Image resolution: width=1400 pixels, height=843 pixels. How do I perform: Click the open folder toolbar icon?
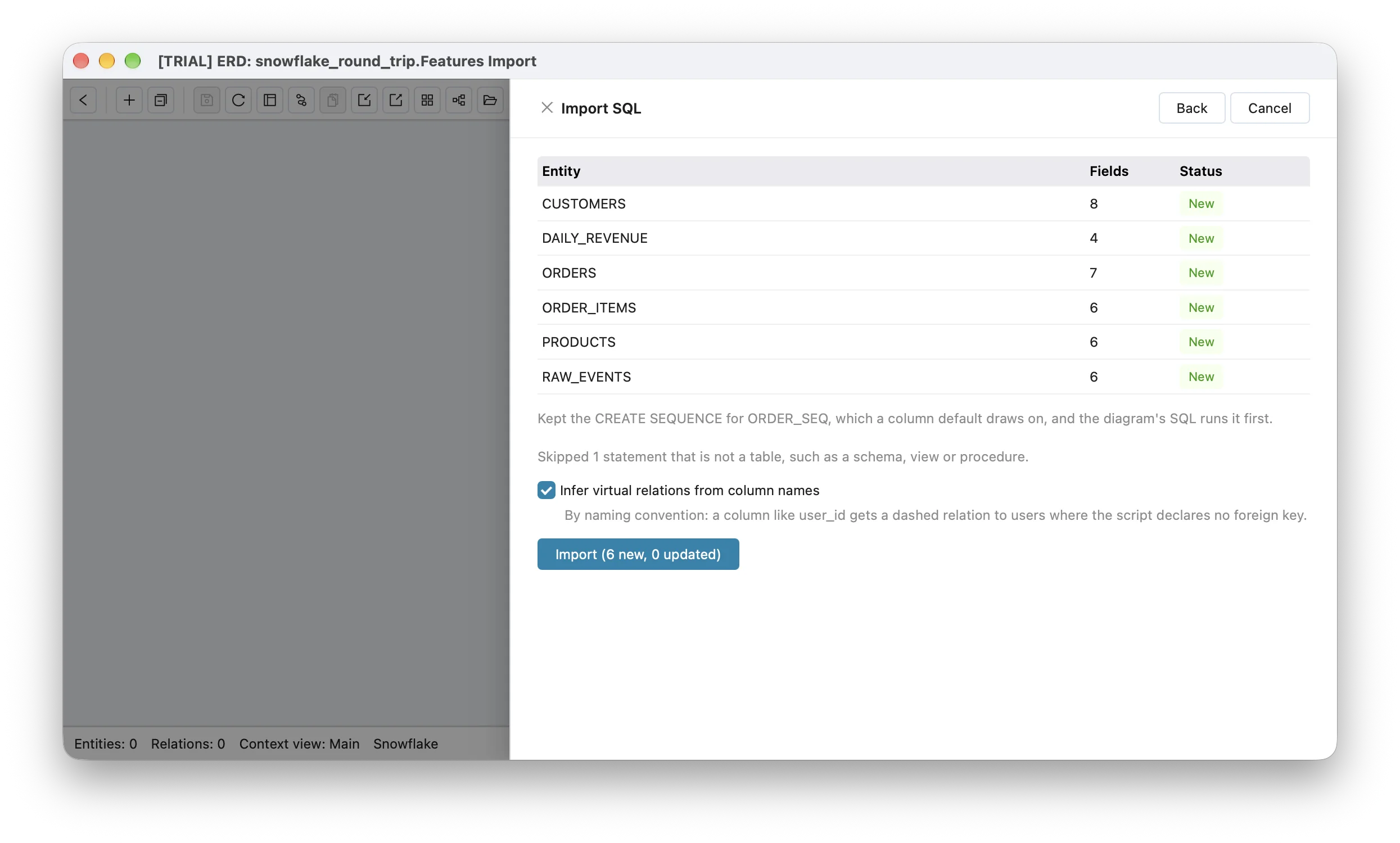pyautogui.click(x=490, y=101)
